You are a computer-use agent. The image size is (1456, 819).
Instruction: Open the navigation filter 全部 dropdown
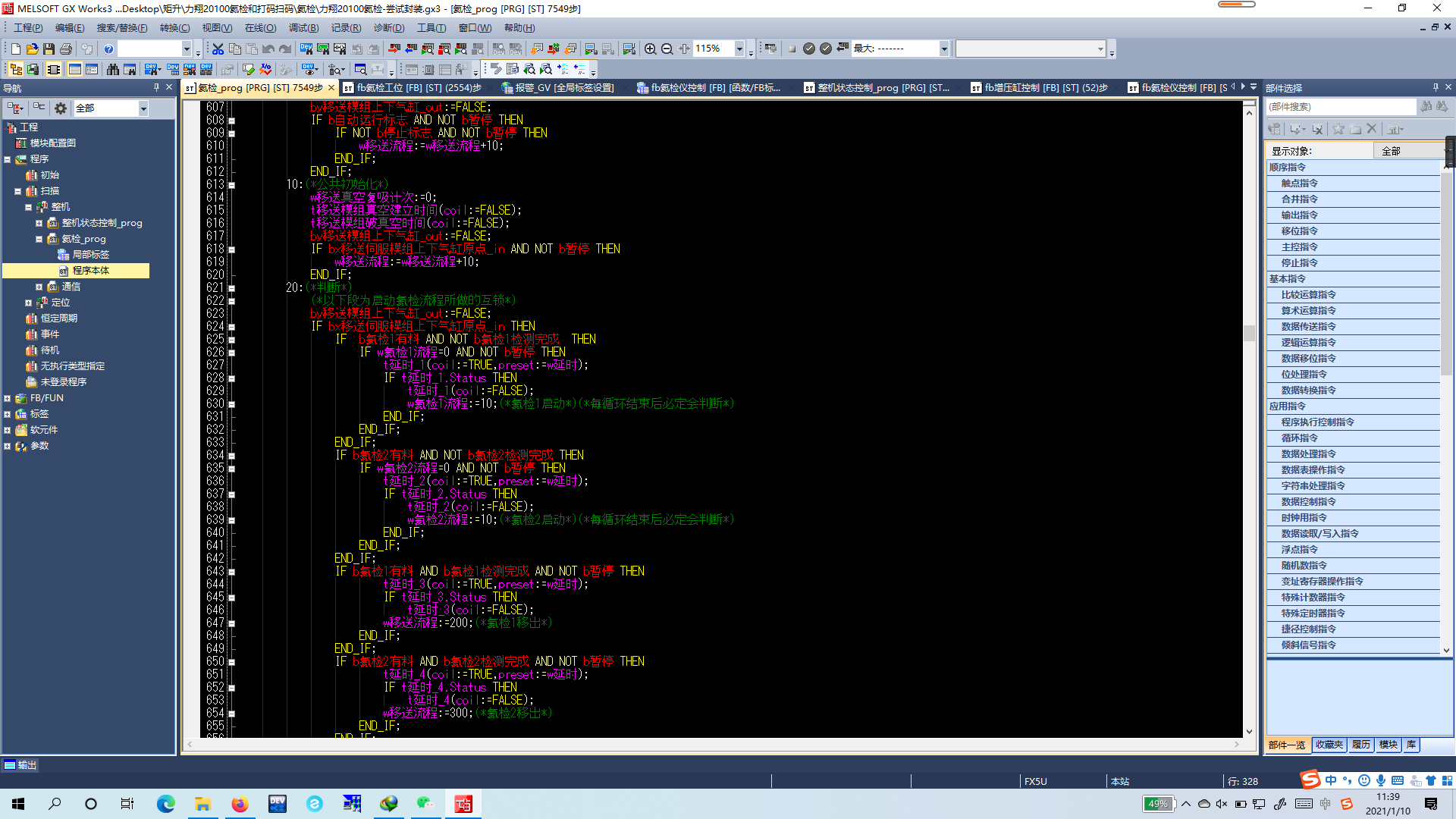[143, 108]
